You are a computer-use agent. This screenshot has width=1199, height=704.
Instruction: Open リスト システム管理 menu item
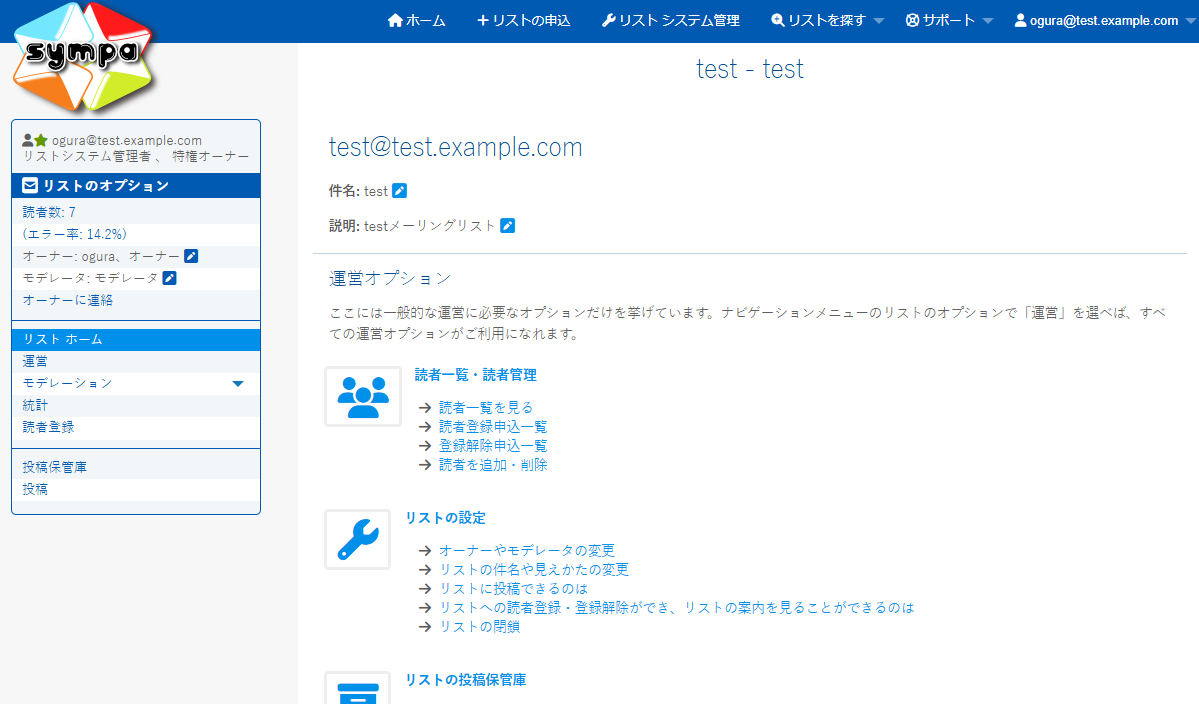coord(670,20)
